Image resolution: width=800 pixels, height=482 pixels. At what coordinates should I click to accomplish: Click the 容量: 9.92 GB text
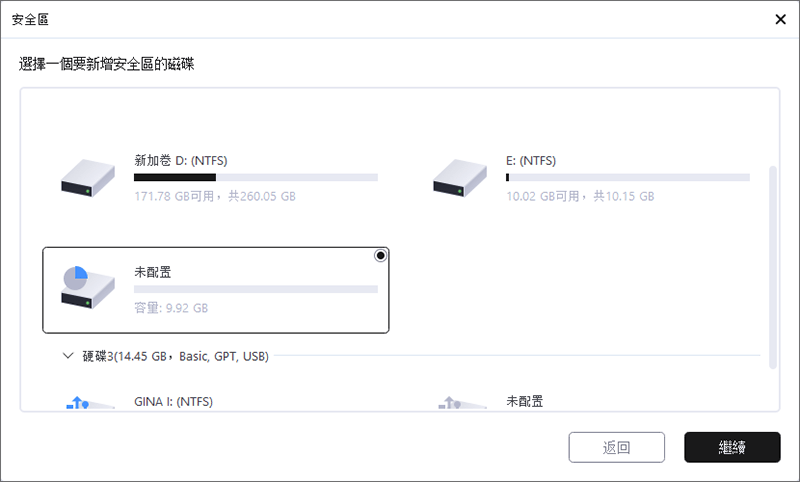tap(171, 308)
